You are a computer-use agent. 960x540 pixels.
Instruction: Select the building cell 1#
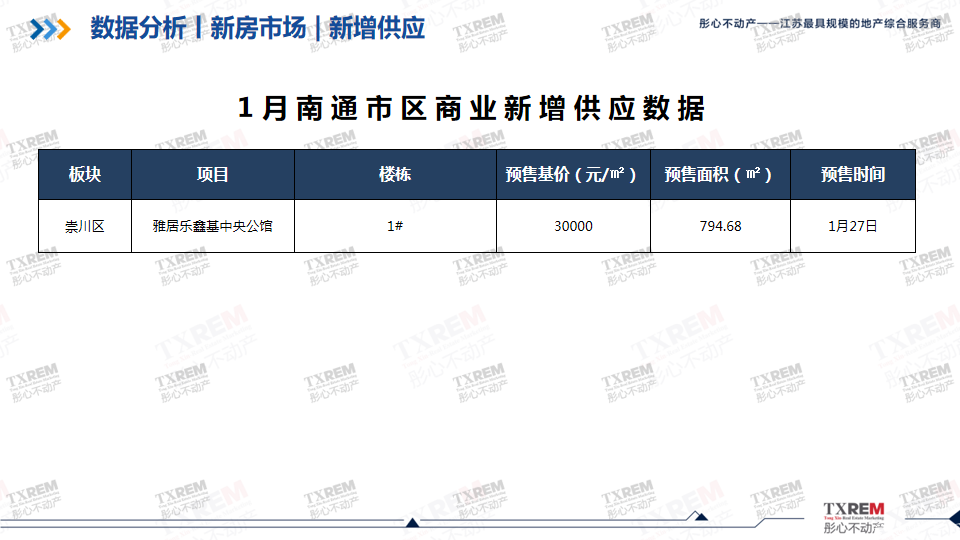click(x=395, y=227)
